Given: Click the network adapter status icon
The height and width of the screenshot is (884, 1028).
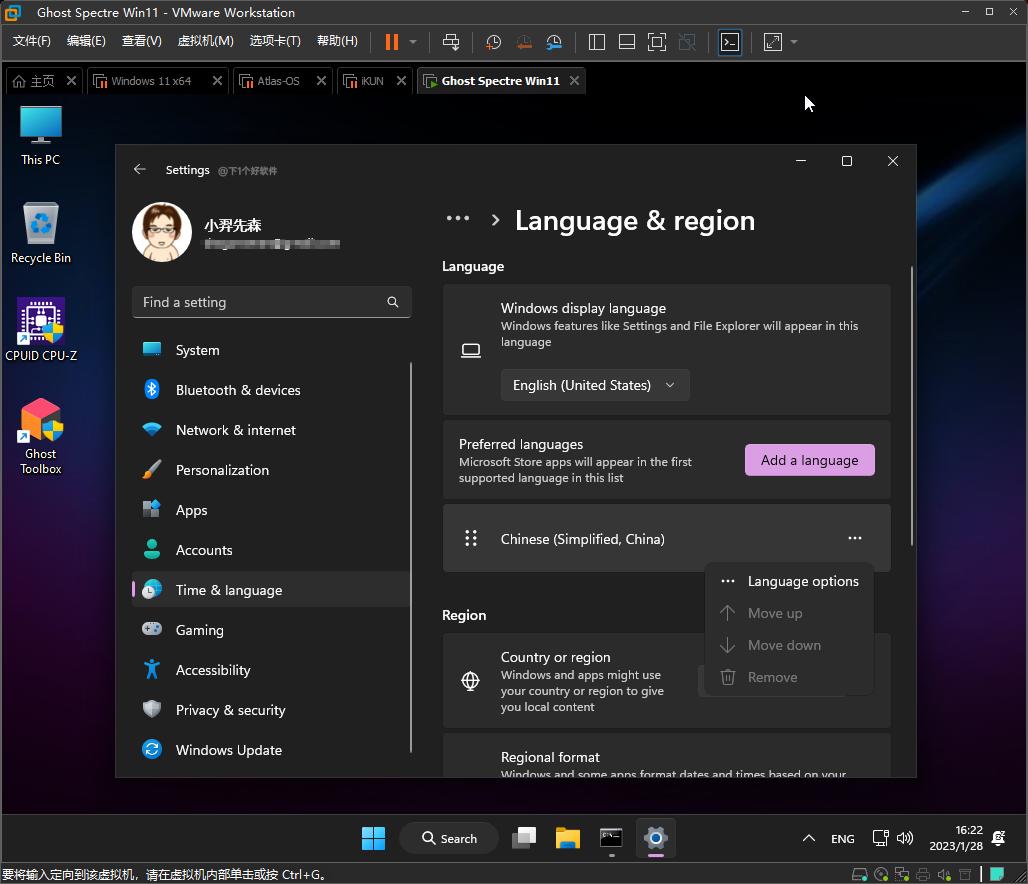Looking at the screenshot, I should [x=901, y=873].
